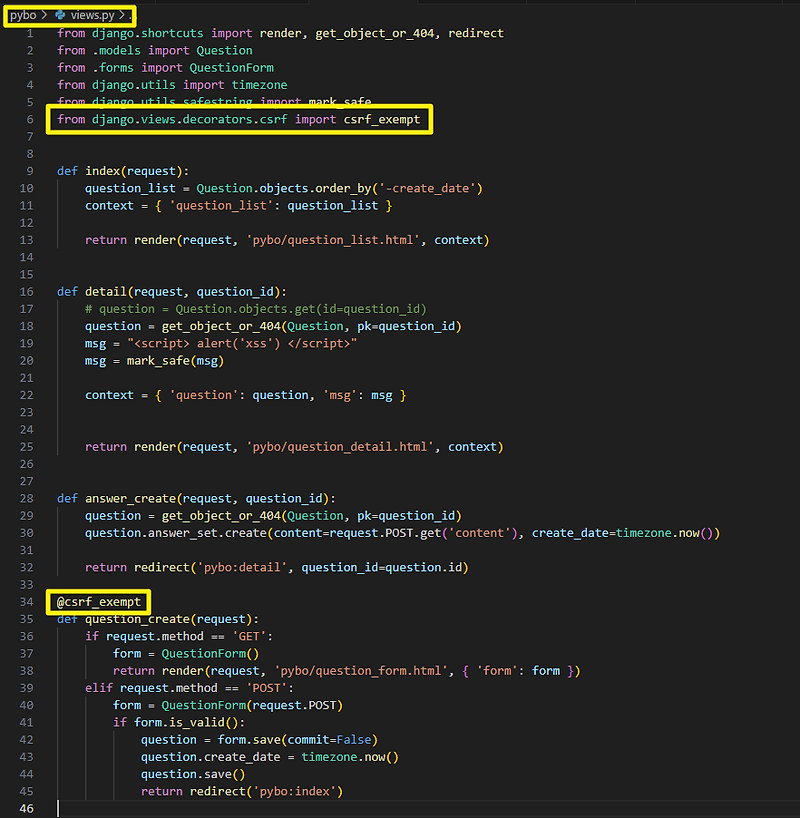Screen dimensions: 800x818
Task: Click the 'detail' function name on line 16
Action: [106, 292]
